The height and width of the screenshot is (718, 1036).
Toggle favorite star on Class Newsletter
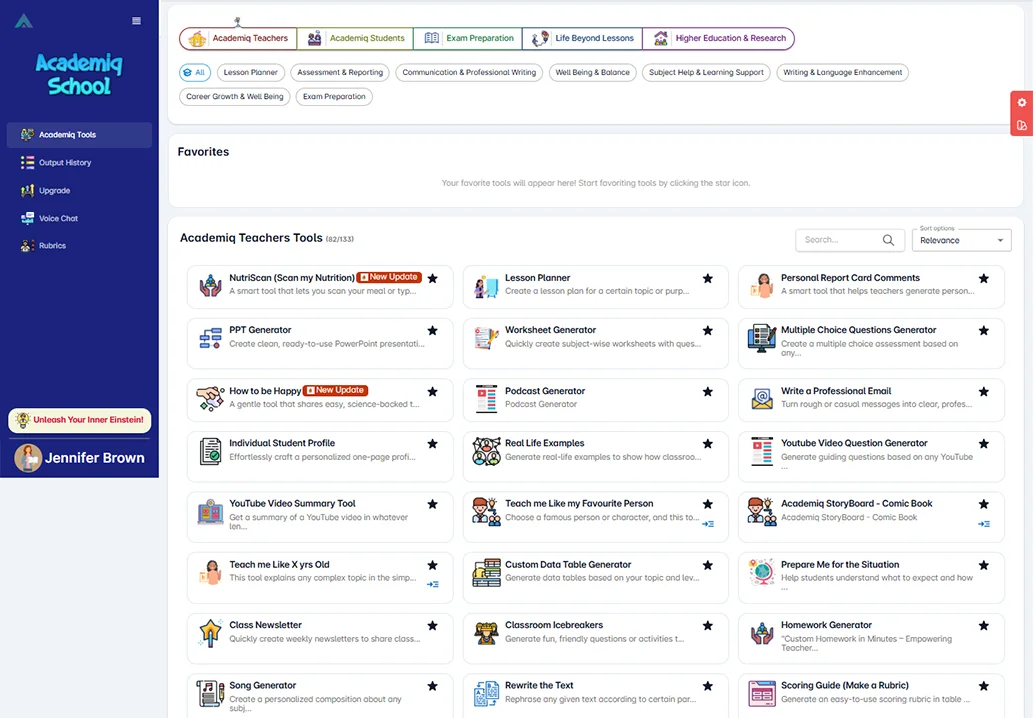click(433, 625)
